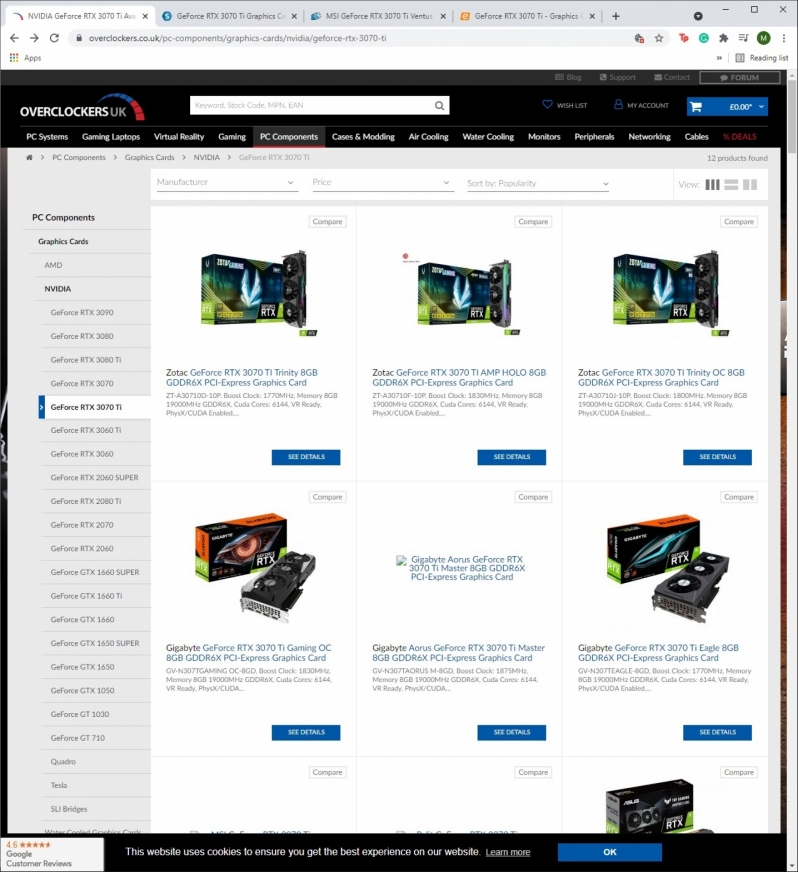The image size is (798, 872).
Task: Click the Apps grid icon in bookmarks bar
Action: point(14,57)
